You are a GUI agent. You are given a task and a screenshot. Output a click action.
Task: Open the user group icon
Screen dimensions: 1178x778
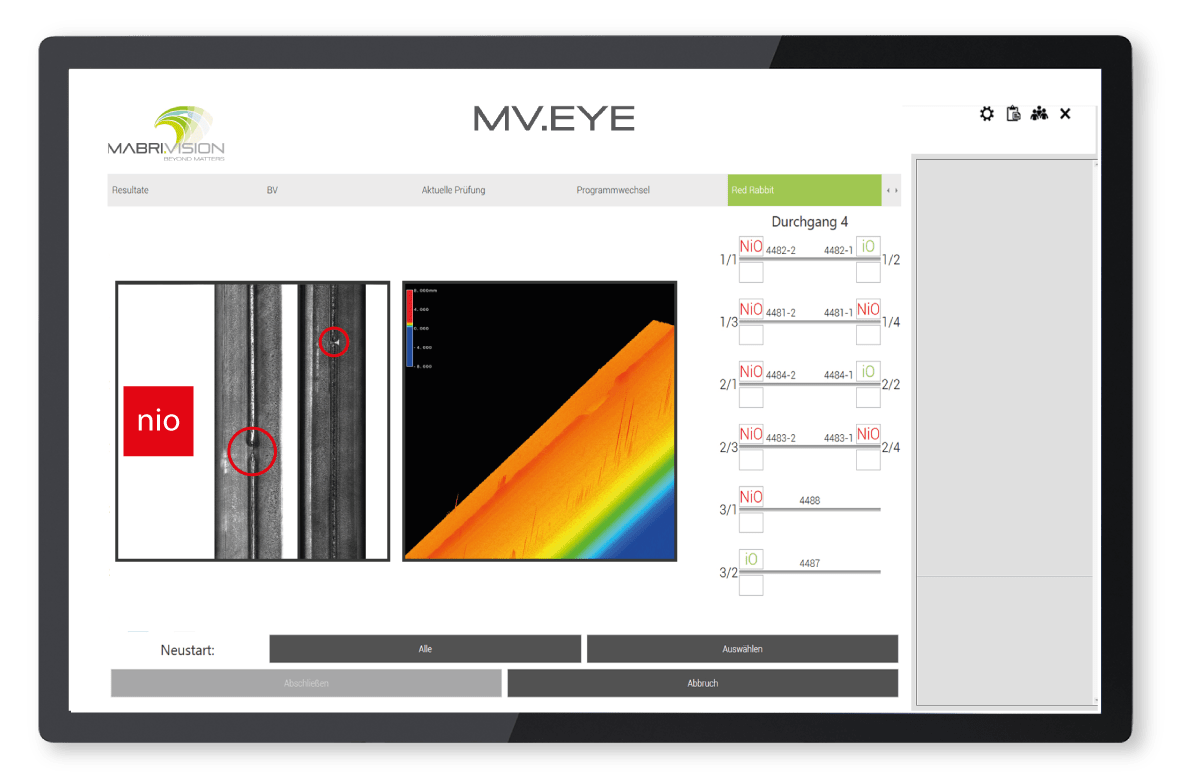click(1039, 114)
